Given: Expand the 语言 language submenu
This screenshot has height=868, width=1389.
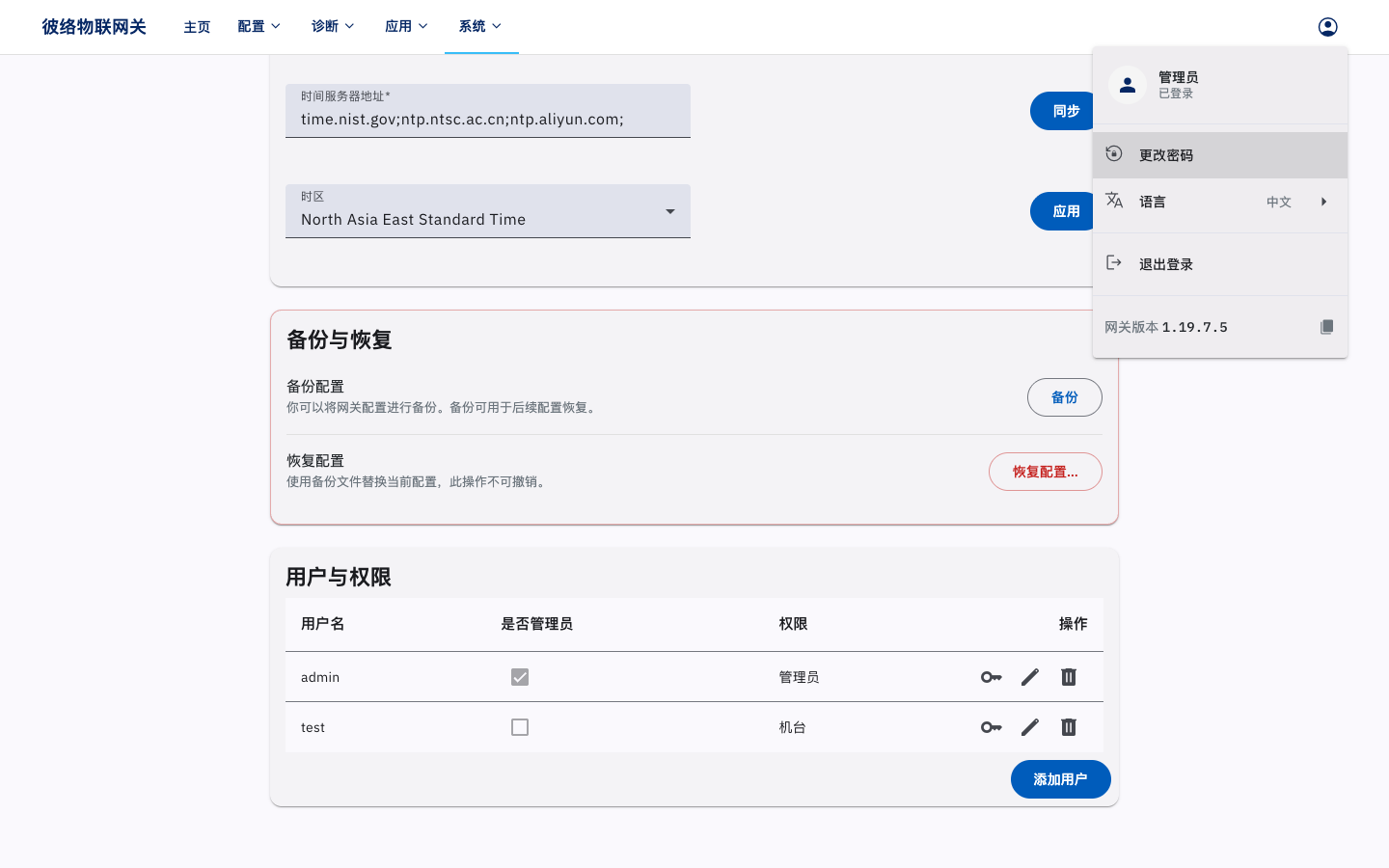Looking at the screenshot, I should [x=1220, y=202].
